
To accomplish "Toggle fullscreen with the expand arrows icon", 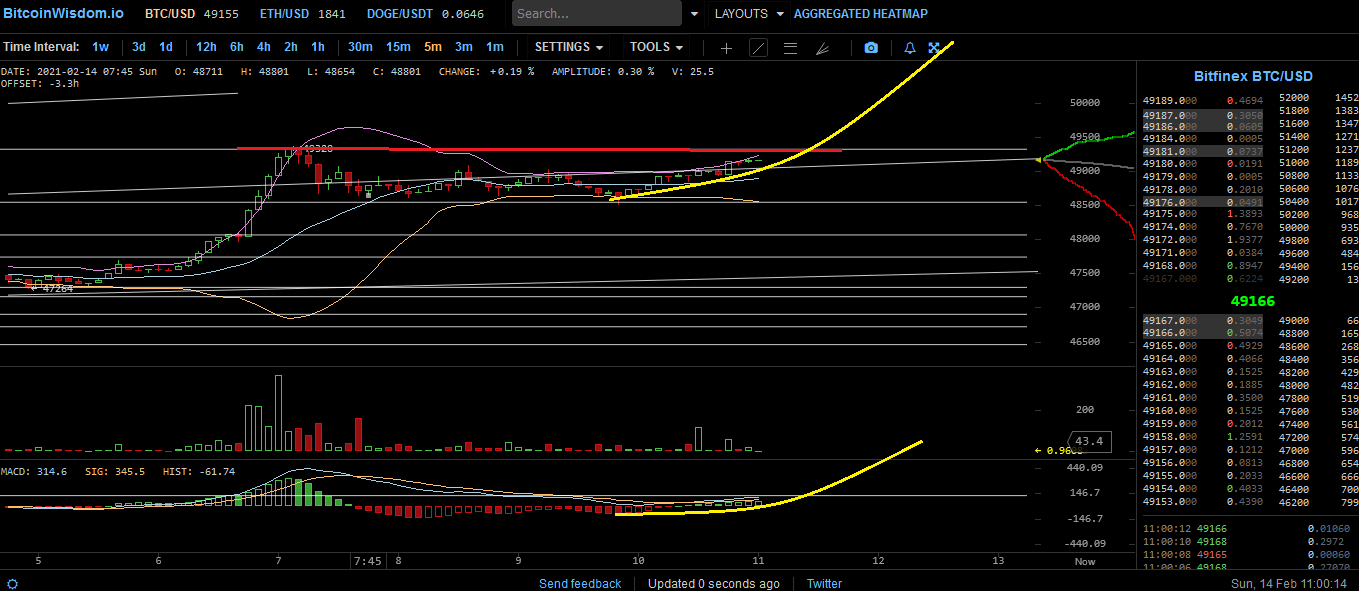I will [x=934, y=48].
